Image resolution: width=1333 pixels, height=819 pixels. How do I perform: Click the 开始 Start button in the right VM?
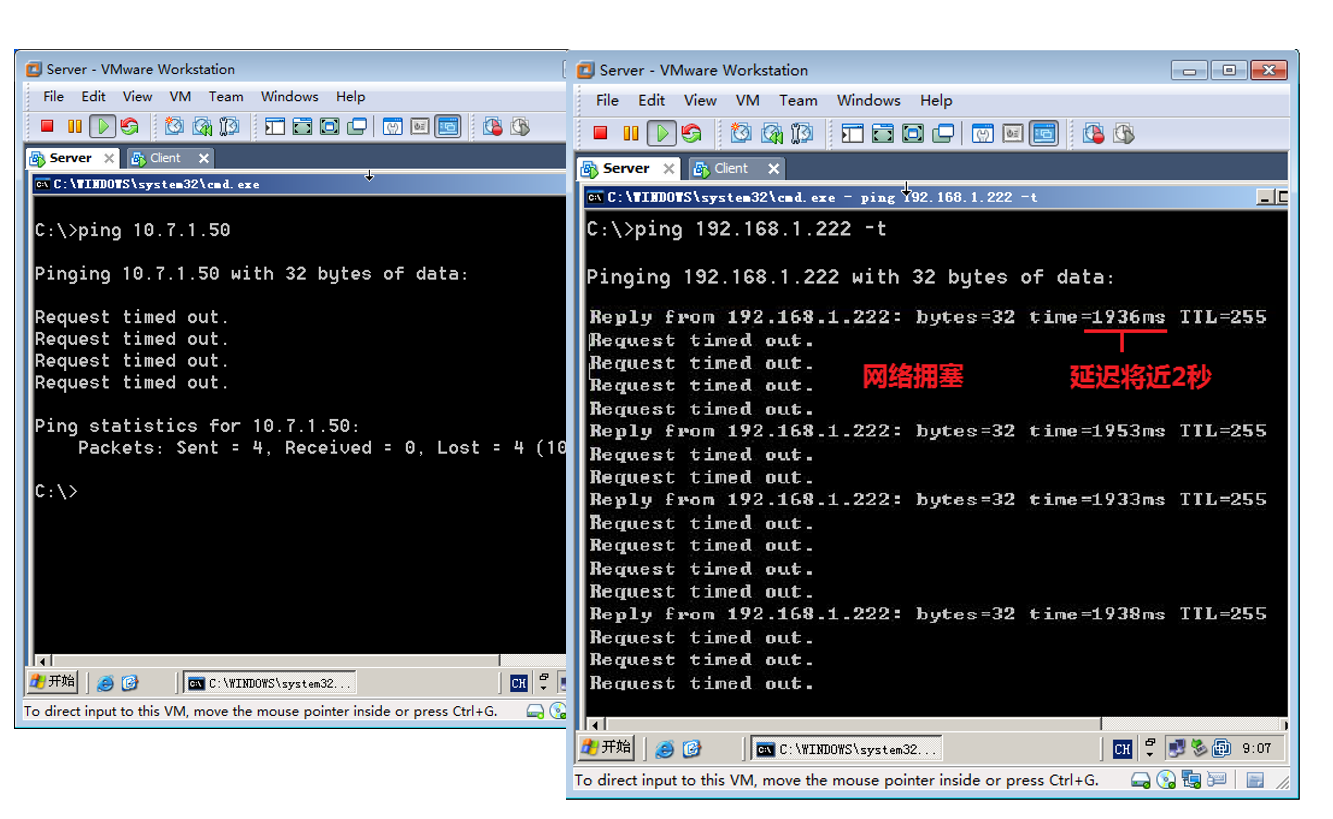[607, 747]
